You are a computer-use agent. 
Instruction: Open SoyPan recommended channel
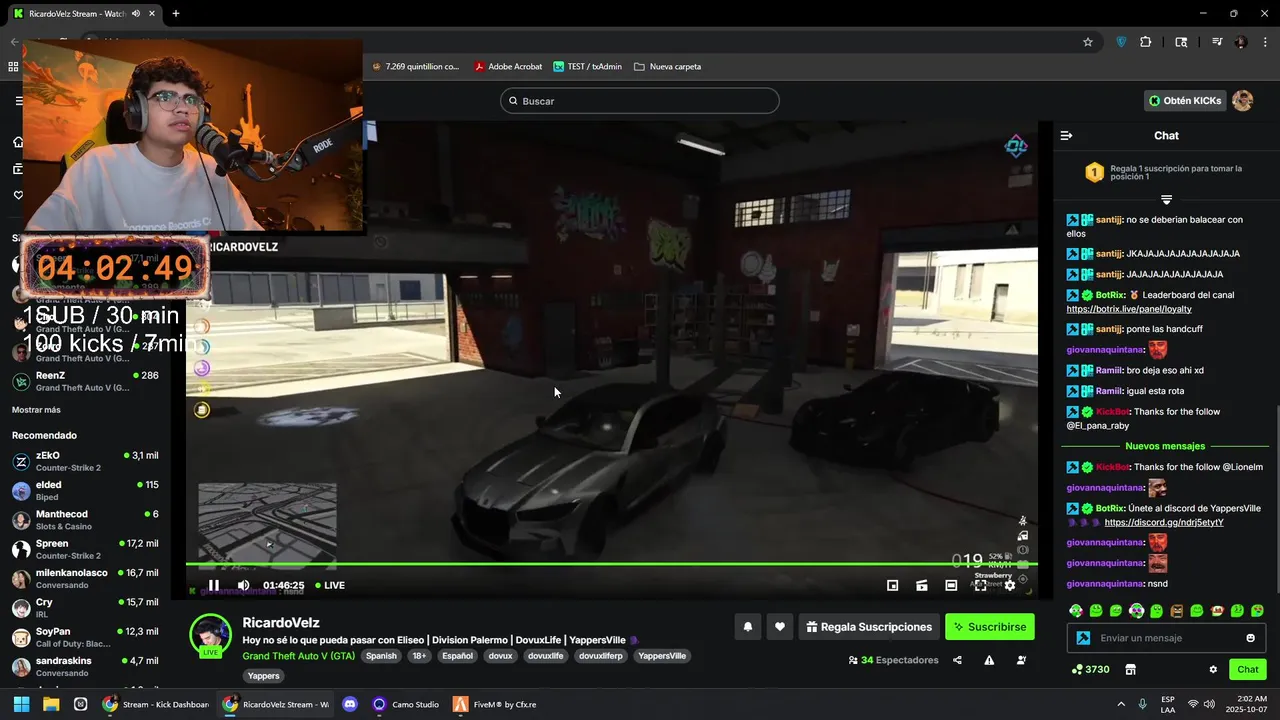[85, 637]
